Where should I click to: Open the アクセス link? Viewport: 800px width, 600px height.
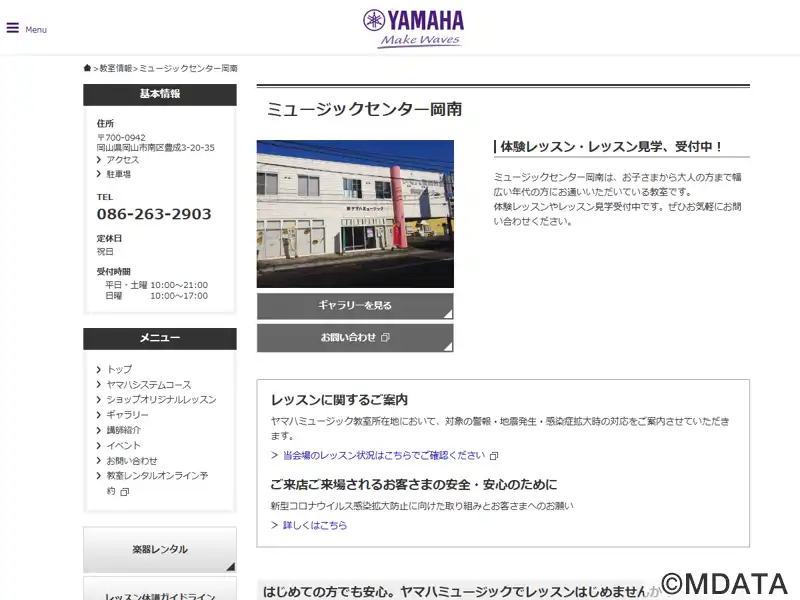click(x=122, y=160)
